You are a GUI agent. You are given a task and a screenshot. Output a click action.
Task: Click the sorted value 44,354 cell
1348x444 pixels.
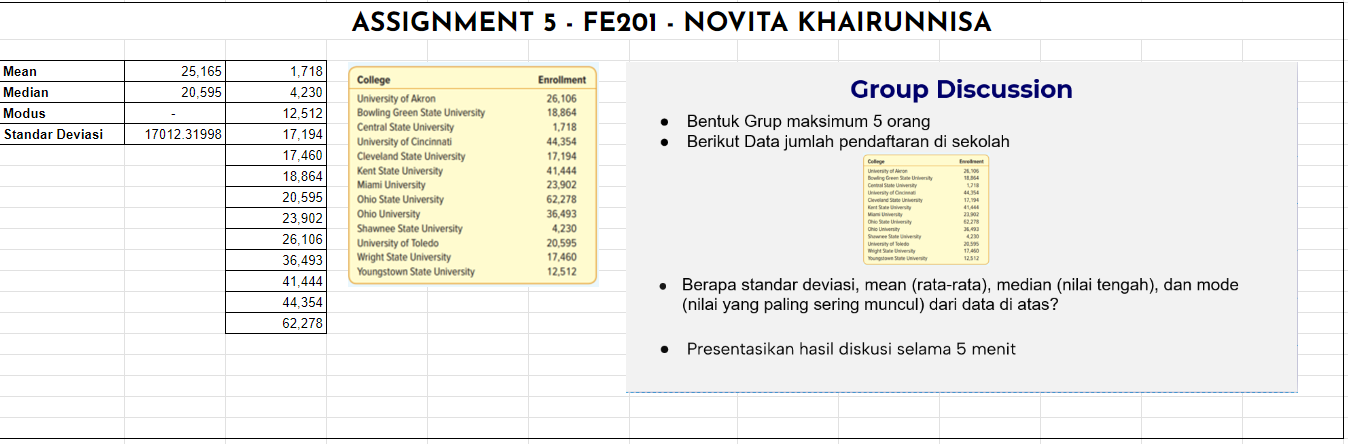pos(276,302)
